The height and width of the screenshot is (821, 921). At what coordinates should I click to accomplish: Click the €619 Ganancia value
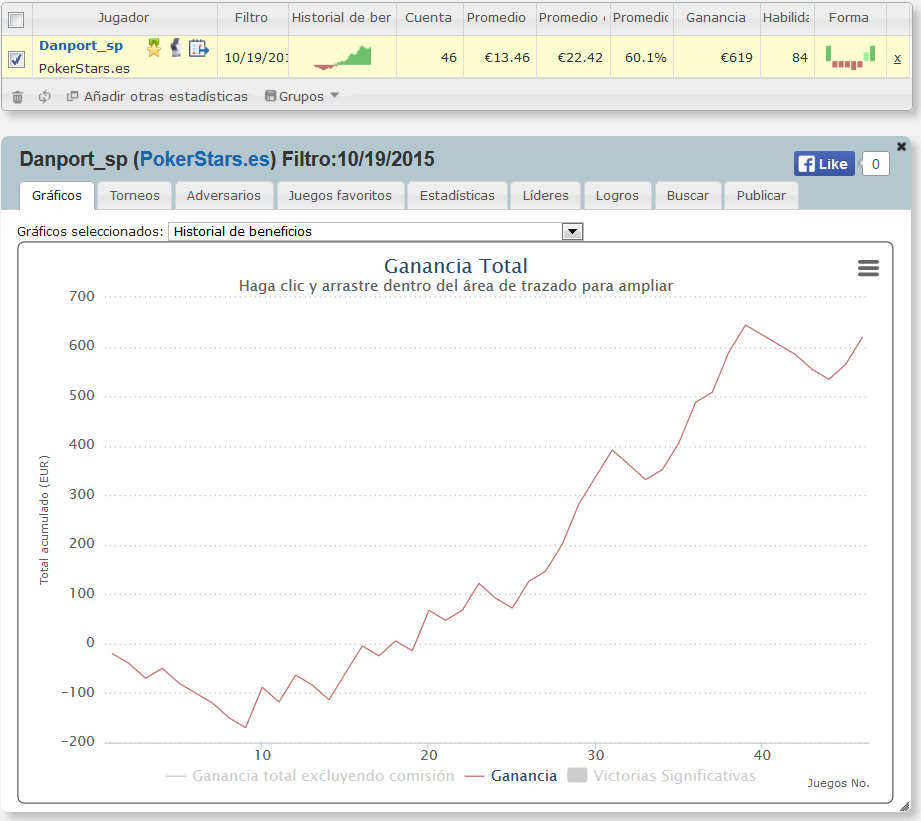pos(737,58)
